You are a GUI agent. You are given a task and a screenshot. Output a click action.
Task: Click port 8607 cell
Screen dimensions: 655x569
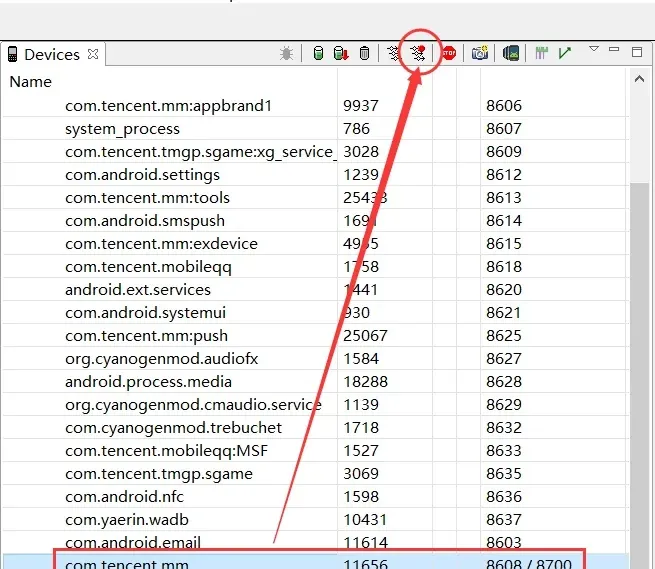point(504,129)
